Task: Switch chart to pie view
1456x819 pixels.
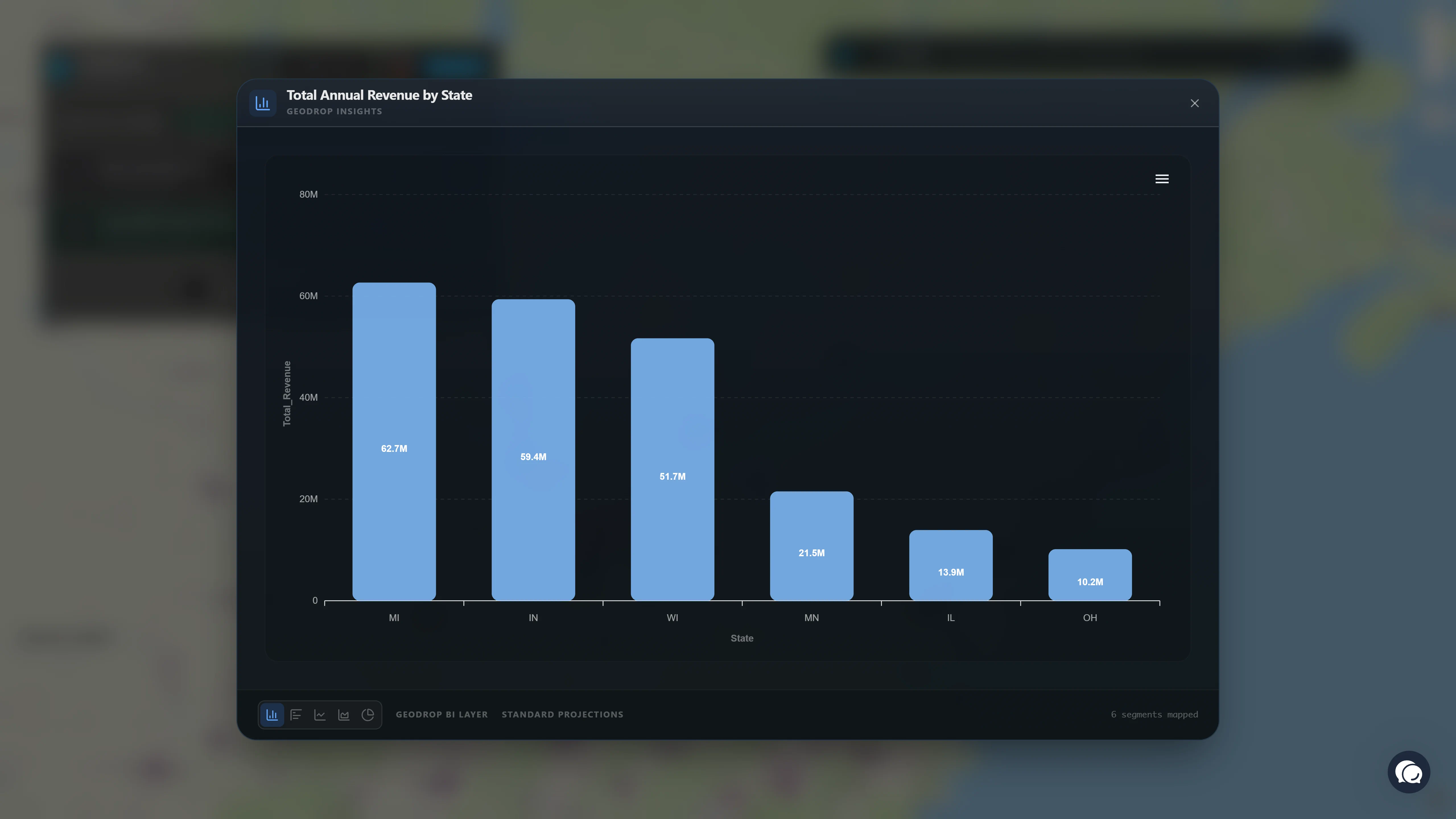Action: point(367,715)
